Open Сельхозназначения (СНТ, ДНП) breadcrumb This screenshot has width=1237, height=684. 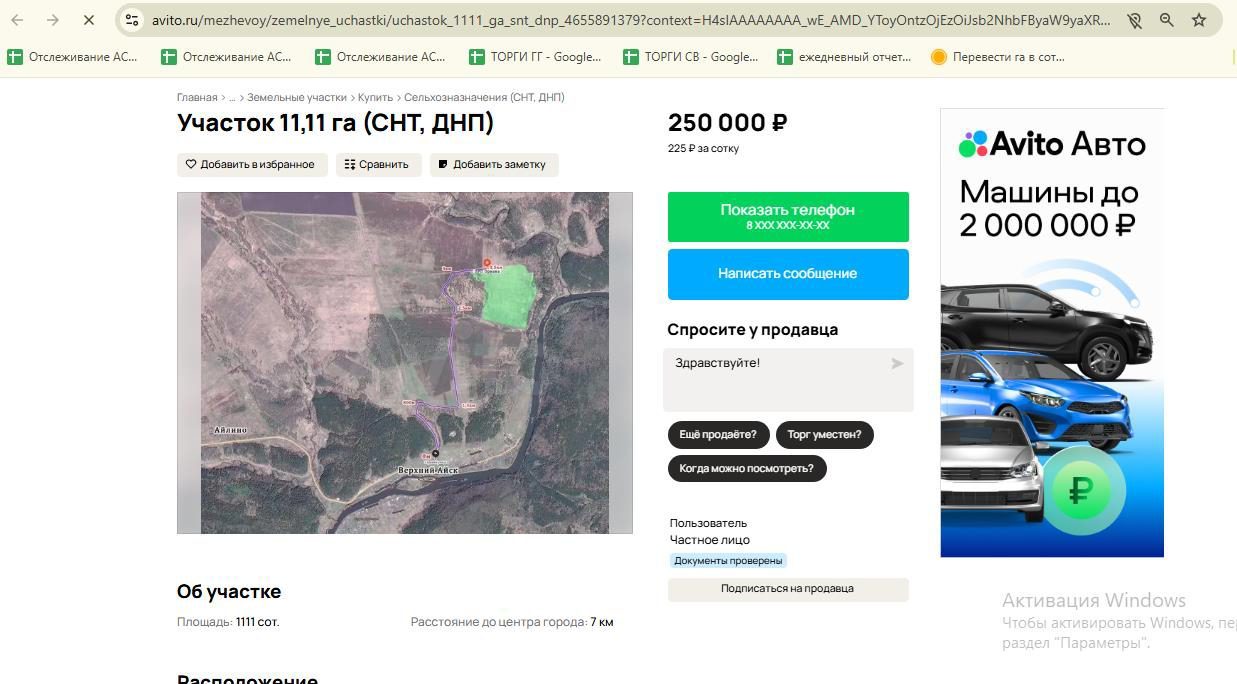[484, 97]
